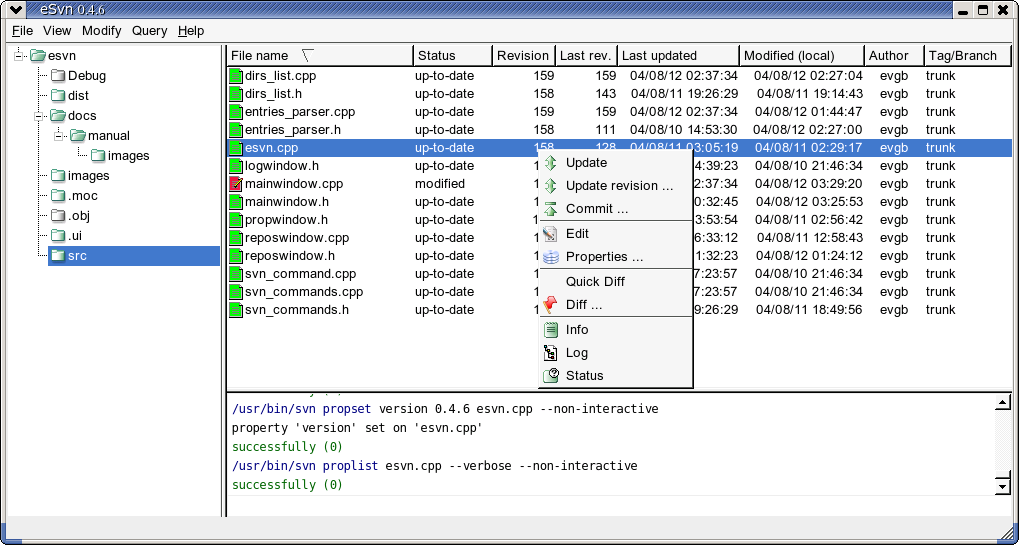Click the Status question-mark icon

(x=550, y=375)
